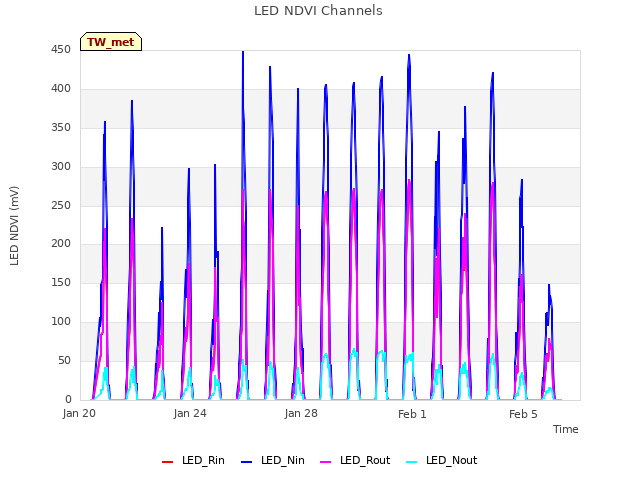640x480 pixels.
Task: Click the 100 y-axis tick label
Action: click(x=61, y=322)
